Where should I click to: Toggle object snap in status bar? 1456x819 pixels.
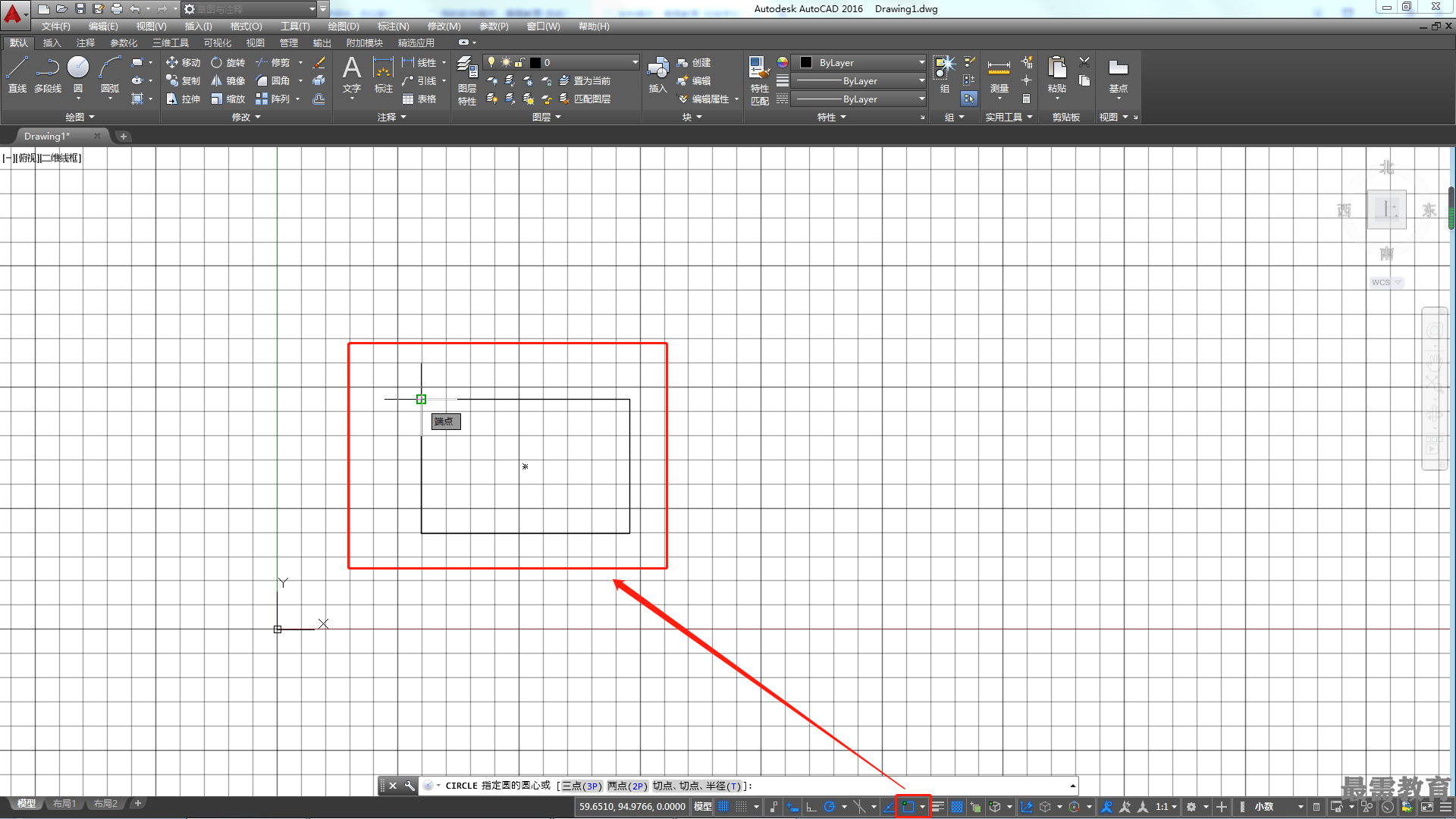point(908,807)
